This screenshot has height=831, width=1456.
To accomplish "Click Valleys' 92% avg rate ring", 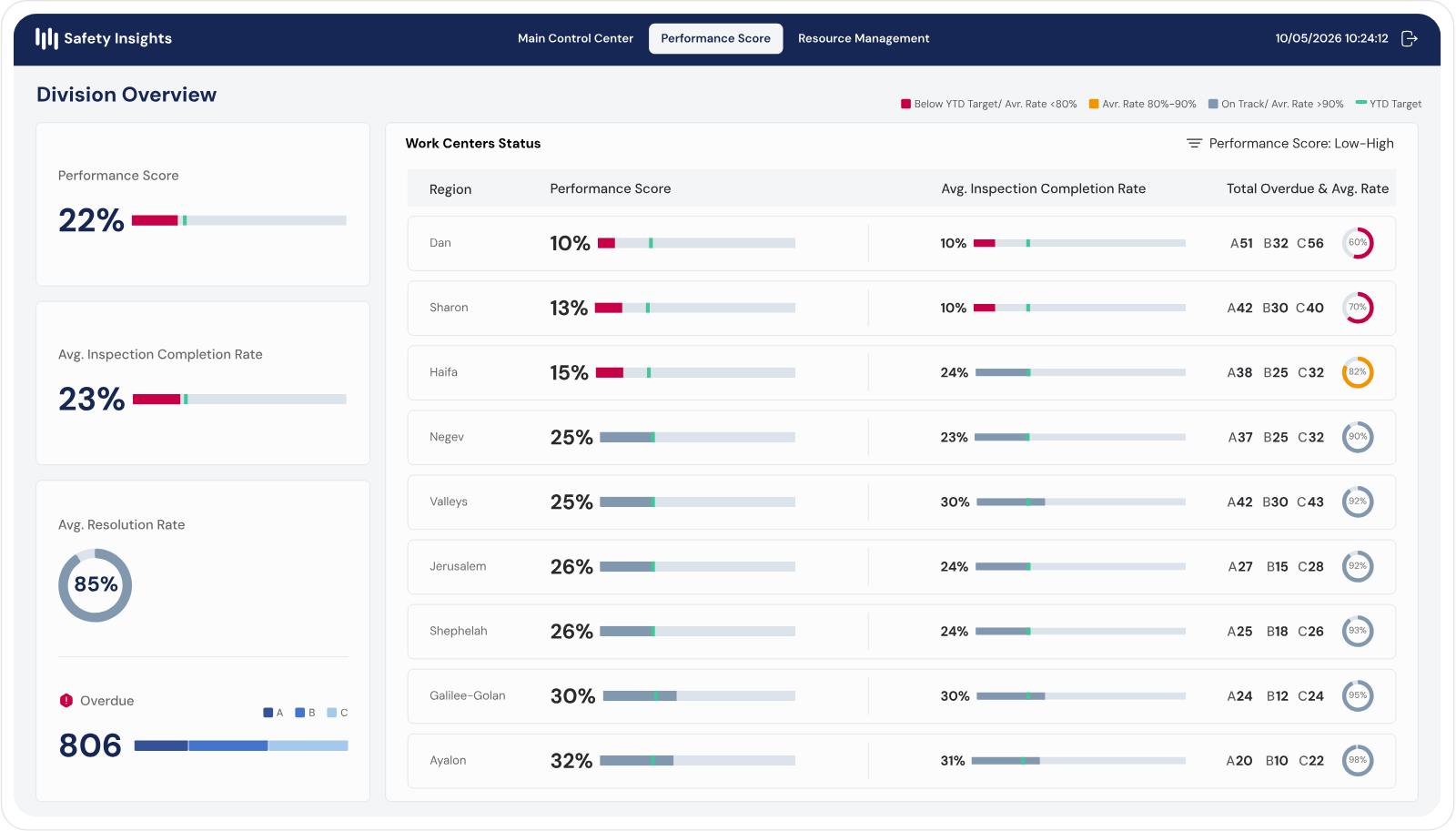I will tap(1358, 502).
